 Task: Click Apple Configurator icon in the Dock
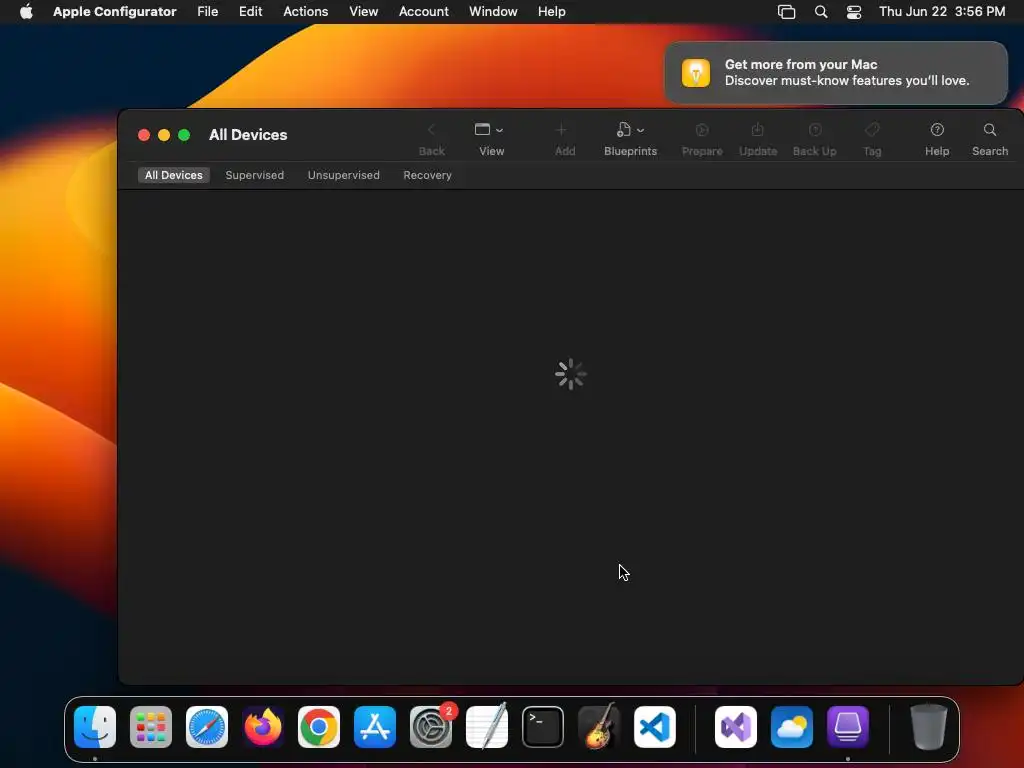click(848, 727)
